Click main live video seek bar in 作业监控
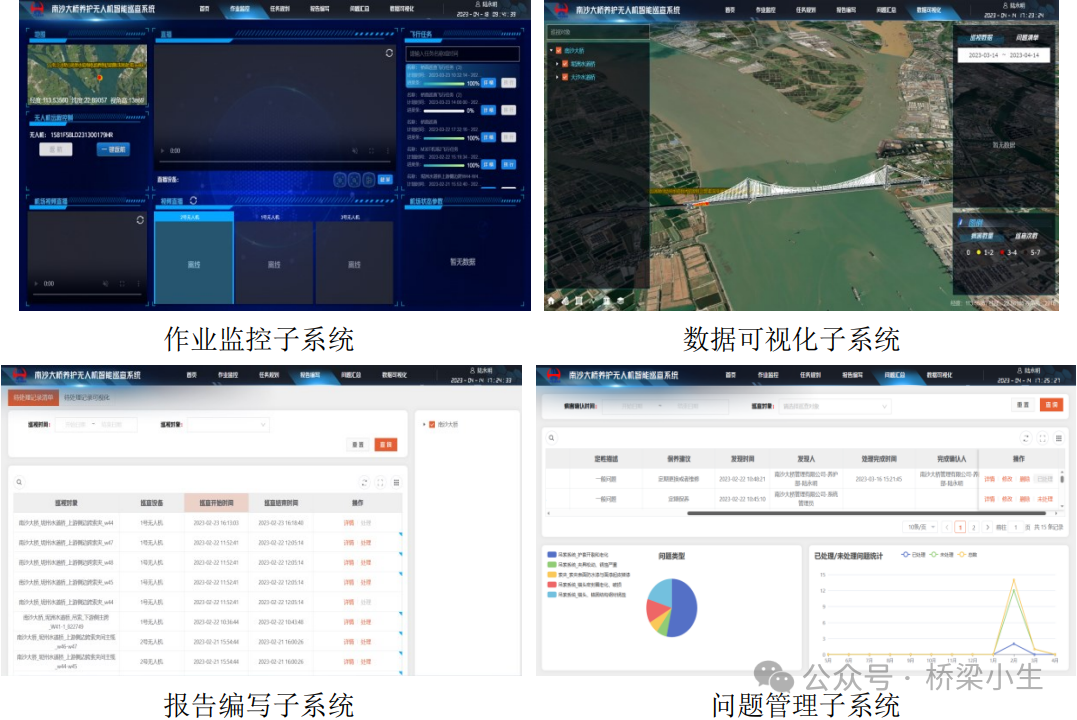This screenshot has height=720, width=1077. click(x=275, y=162)
